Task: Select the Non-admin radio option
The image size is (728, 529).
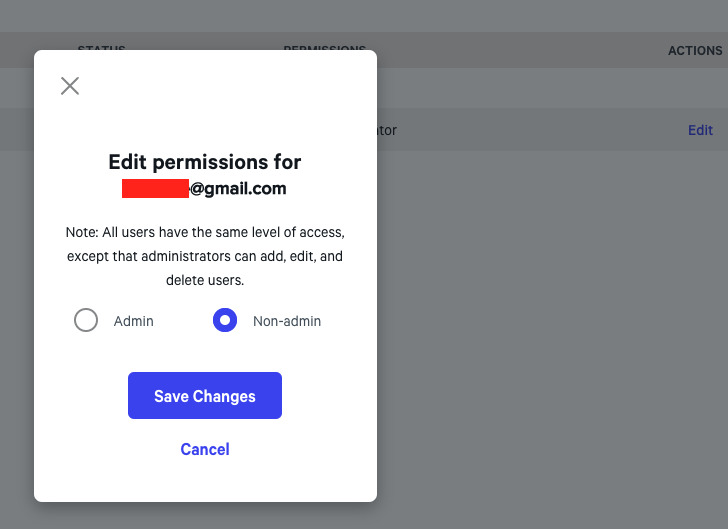Action: (225, 320)
